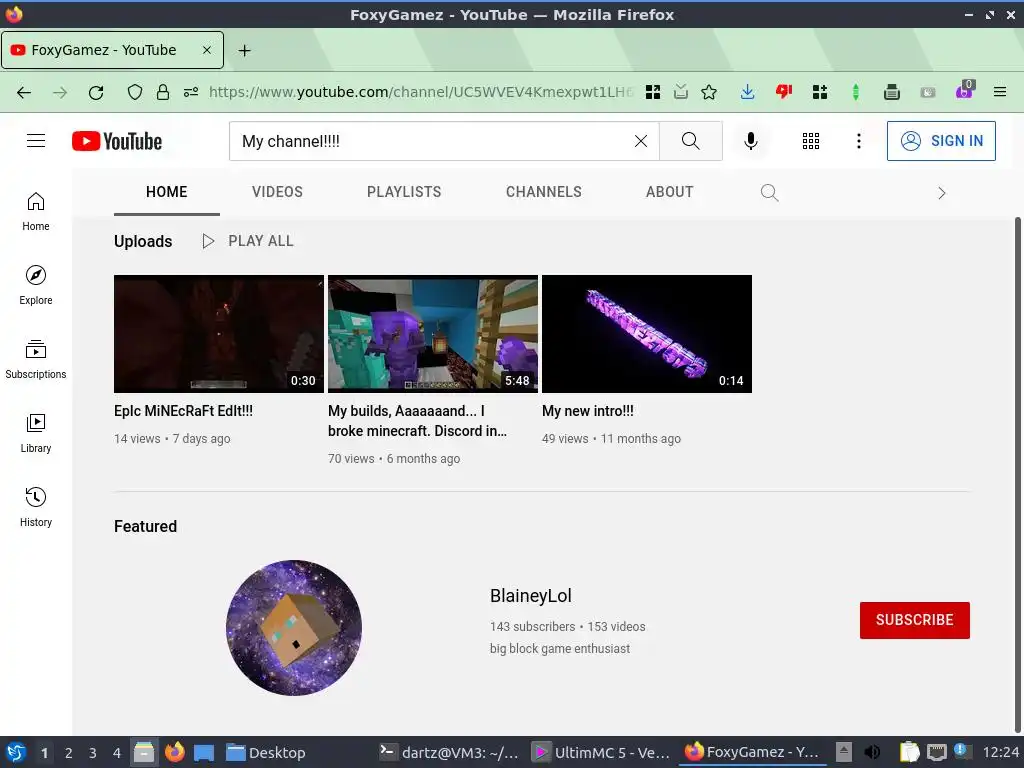Click the page vertical scrollbar
The image size is (1024, 768).
click(1018, 475)
